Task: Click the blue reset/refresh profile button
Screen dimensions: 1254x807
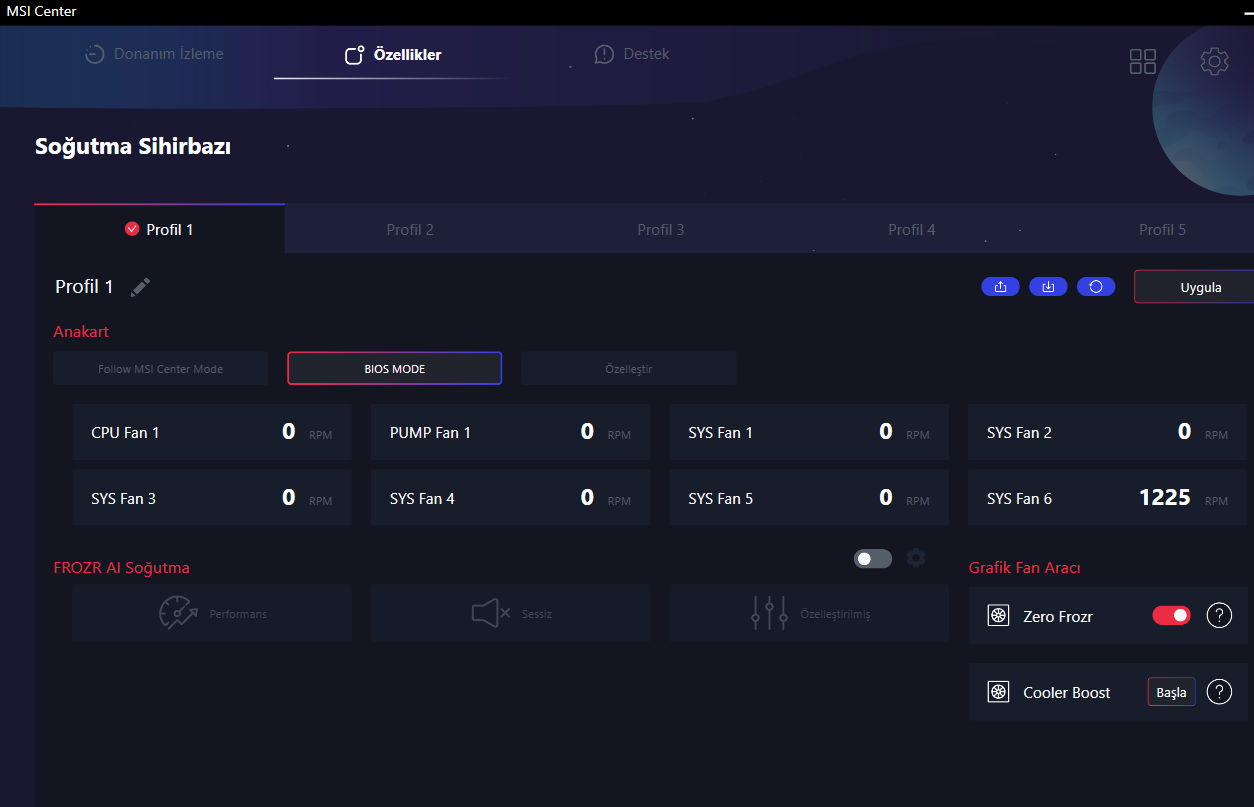Action: [x=1096, y=287]
